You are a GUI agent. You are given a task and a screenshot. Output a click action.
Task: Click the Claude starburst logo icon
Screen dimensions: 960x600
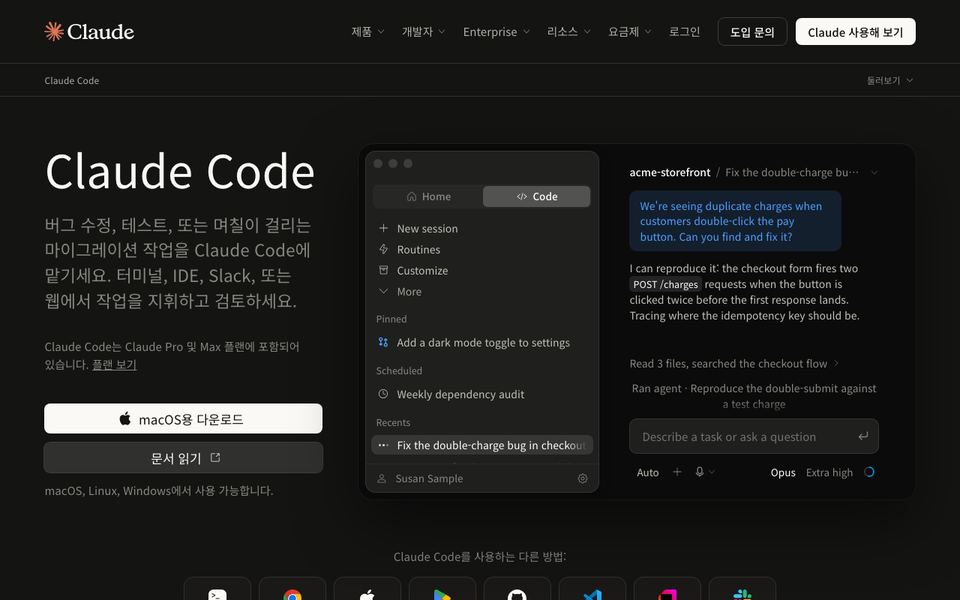54,31
